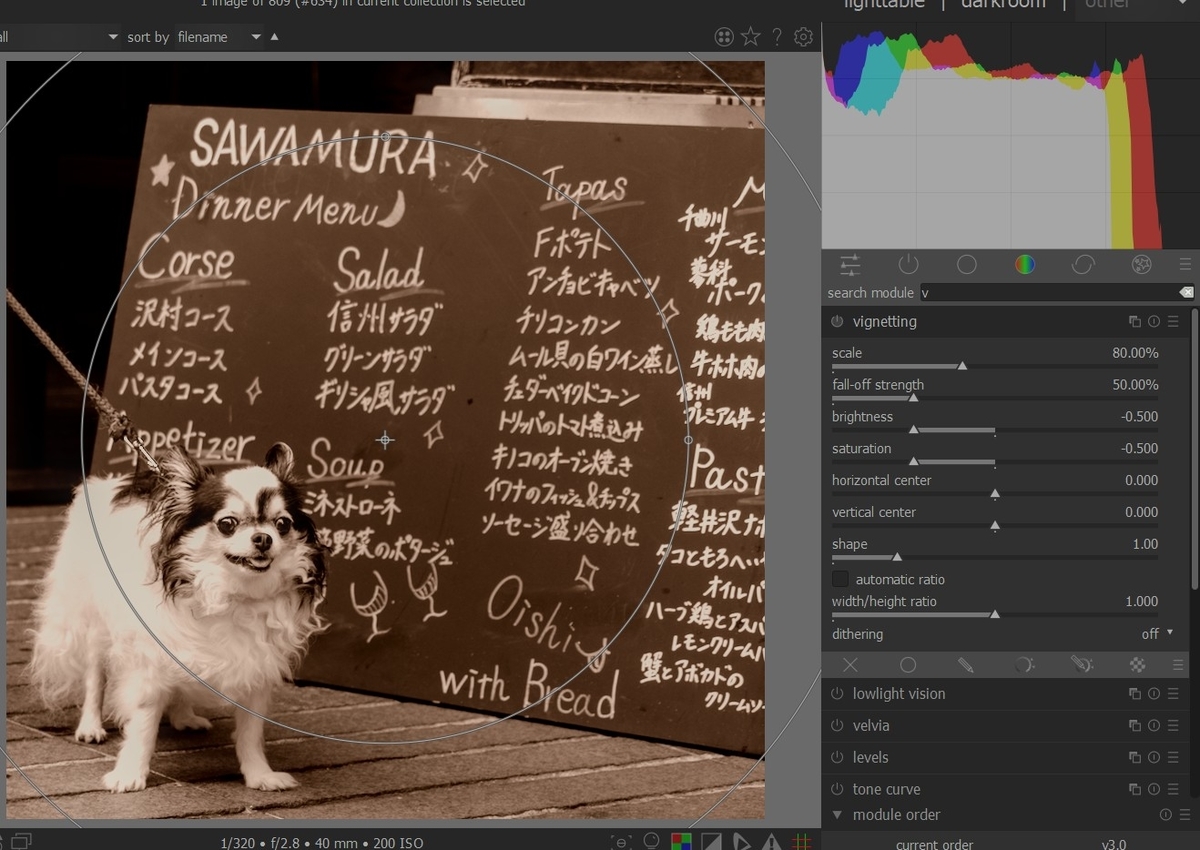Open vignetting multiple instances icon
This screenshot has height=850, width=1200.
coord(1134,322)
